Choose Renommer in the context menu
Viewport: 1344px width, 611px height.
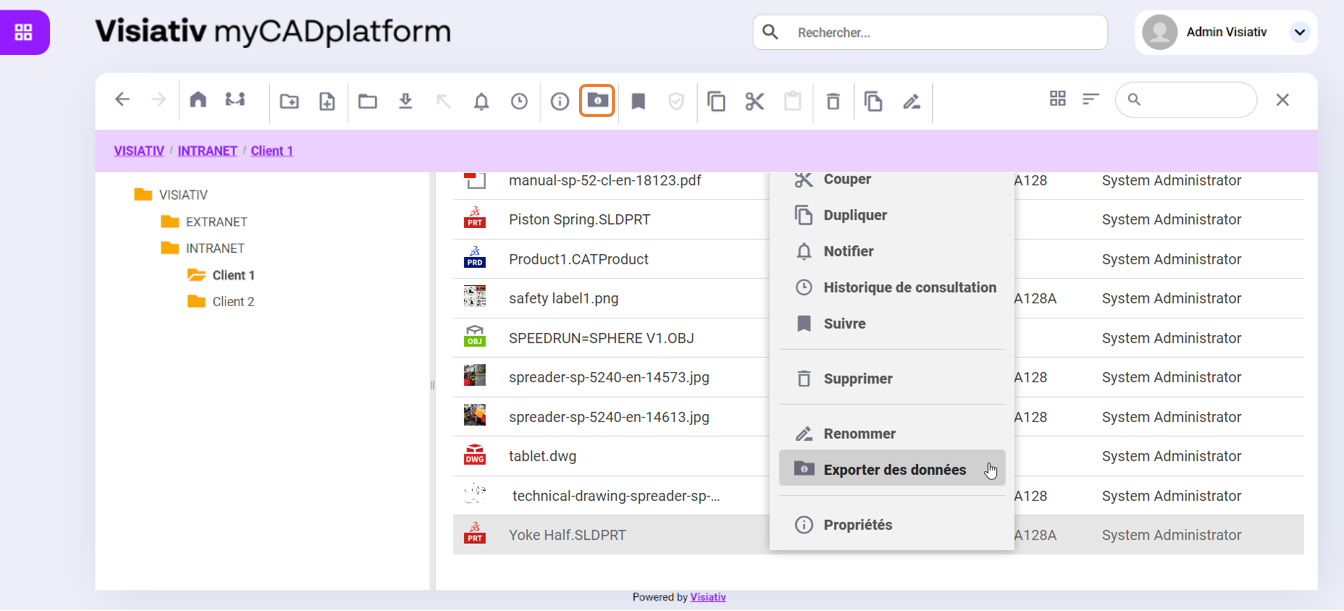coord(859,434)
